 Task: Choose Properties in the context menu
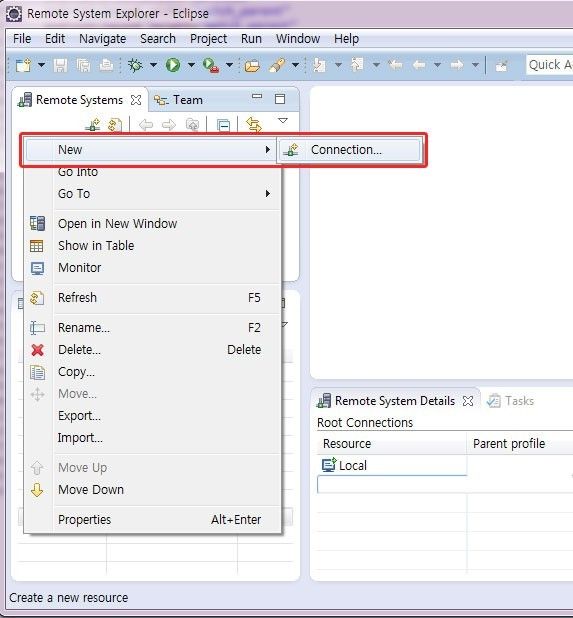[153, 519]
